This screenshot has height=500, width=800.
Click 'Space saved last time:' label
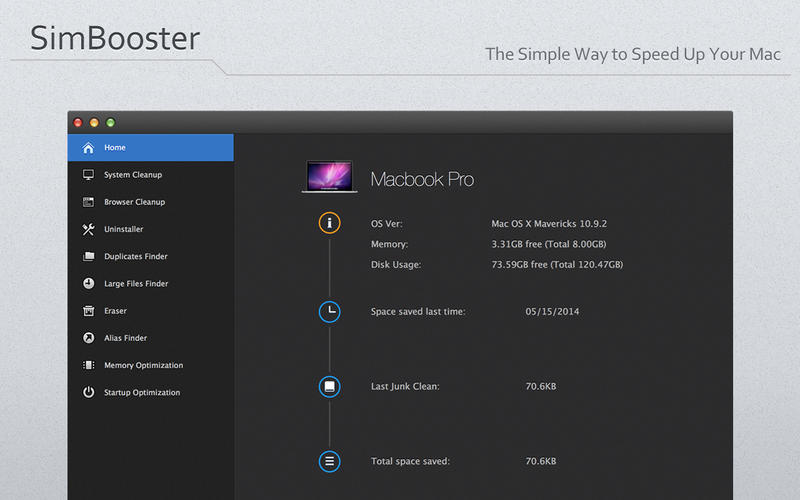(x=418, y=312)
